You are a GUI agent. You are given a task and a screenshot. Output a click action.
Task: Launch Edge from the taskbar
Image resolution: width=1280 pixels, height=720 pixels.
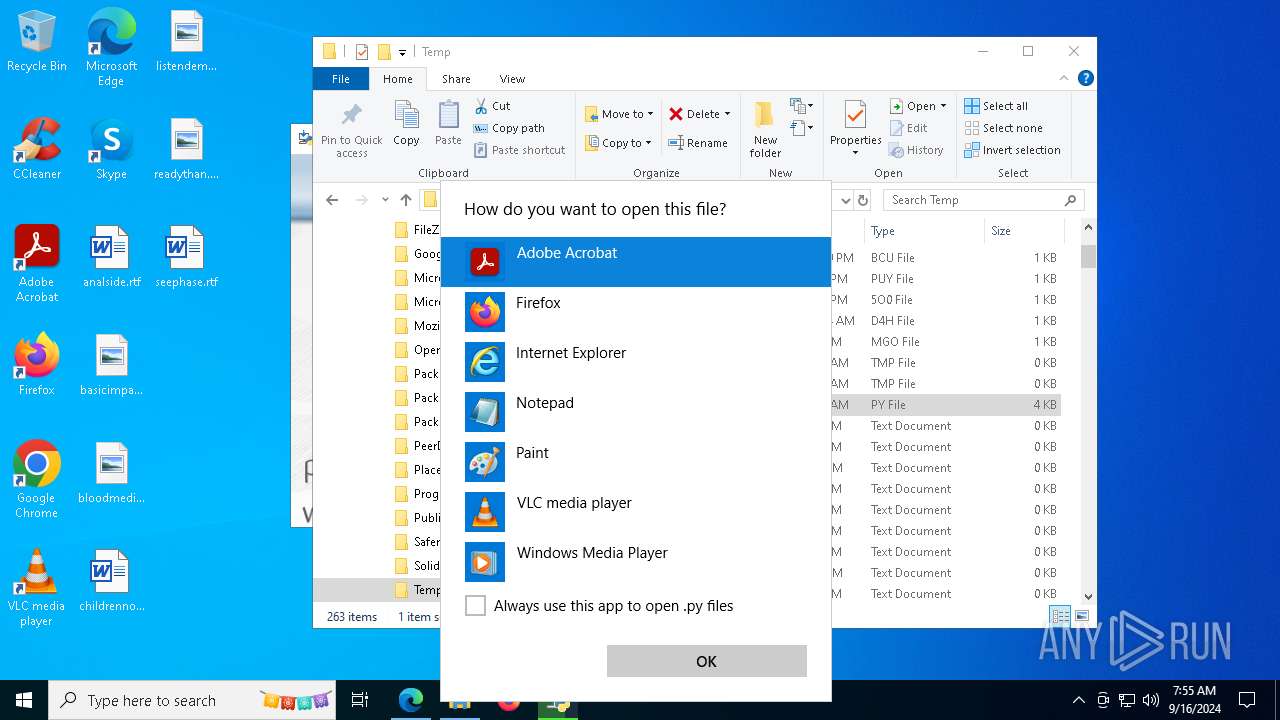click(411, 700)
